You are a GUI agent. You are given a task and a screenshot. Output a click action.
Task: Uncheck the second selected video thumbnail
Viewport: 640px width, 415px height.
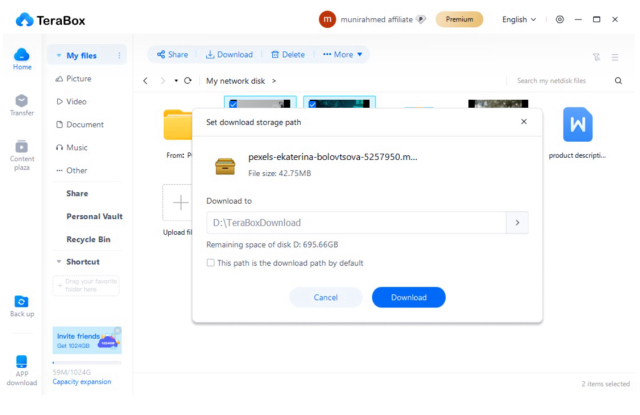click(312, 104)
